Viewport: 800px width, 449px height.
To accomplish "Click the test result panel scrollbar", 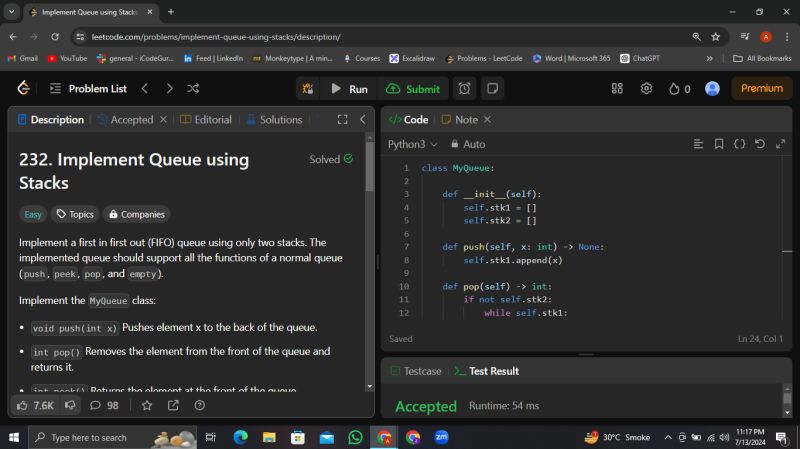I will coord(787,398).
